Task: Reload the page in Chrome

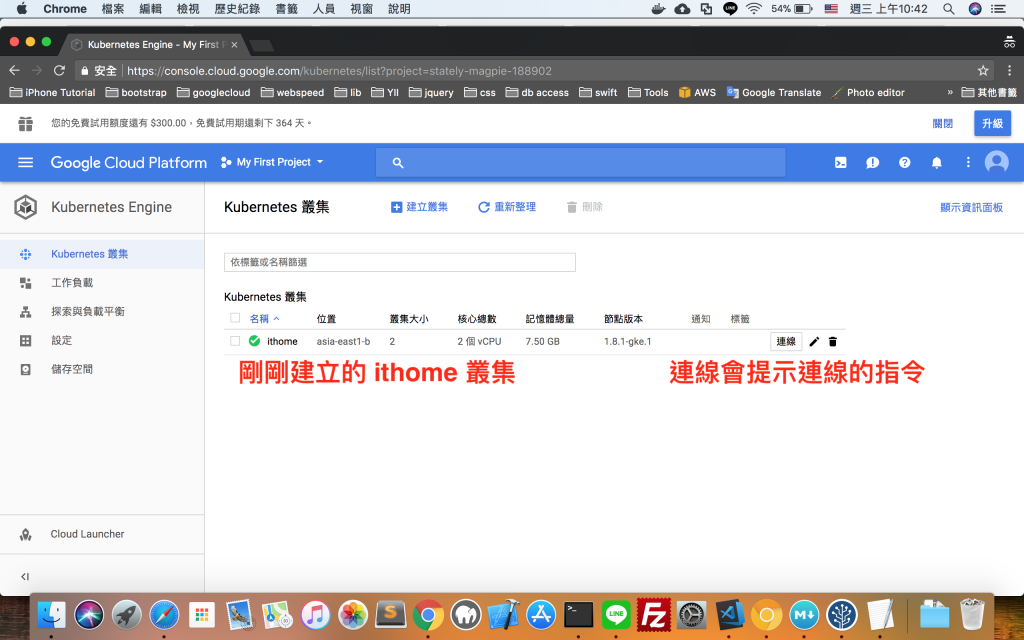Action: click(x=59, y=71)
